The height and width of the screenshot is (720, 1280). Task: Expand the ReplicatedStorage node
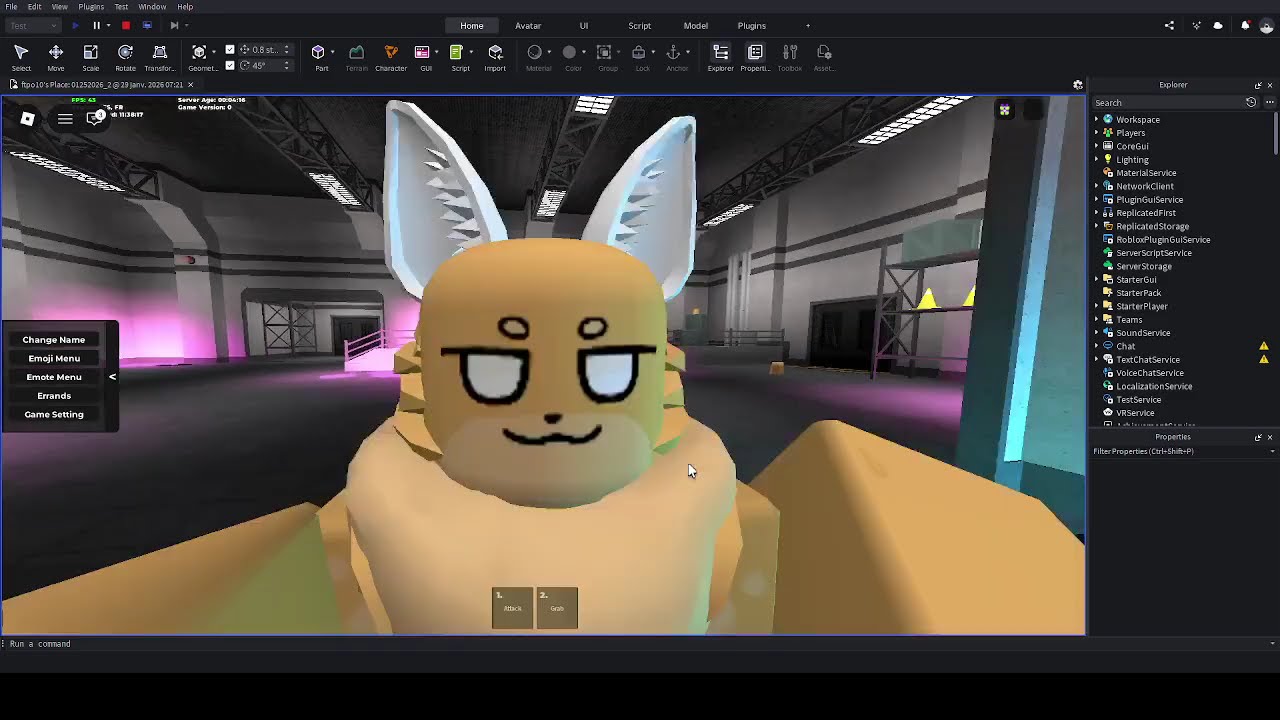click(1096, 226)
